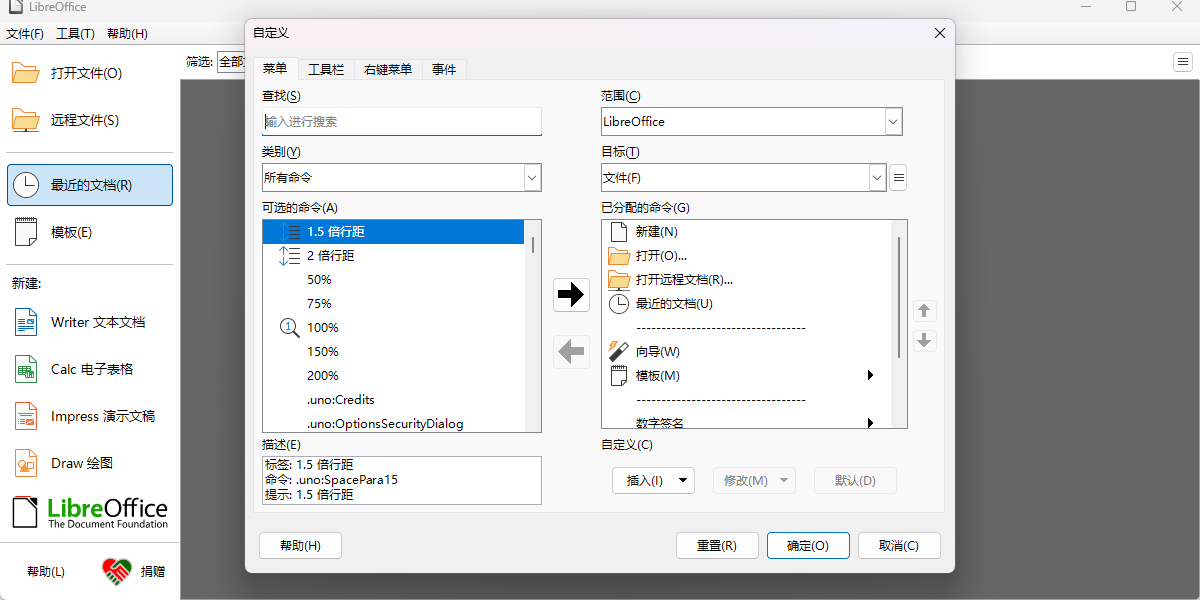Click the 默认(D) button

tap(855, 480)
